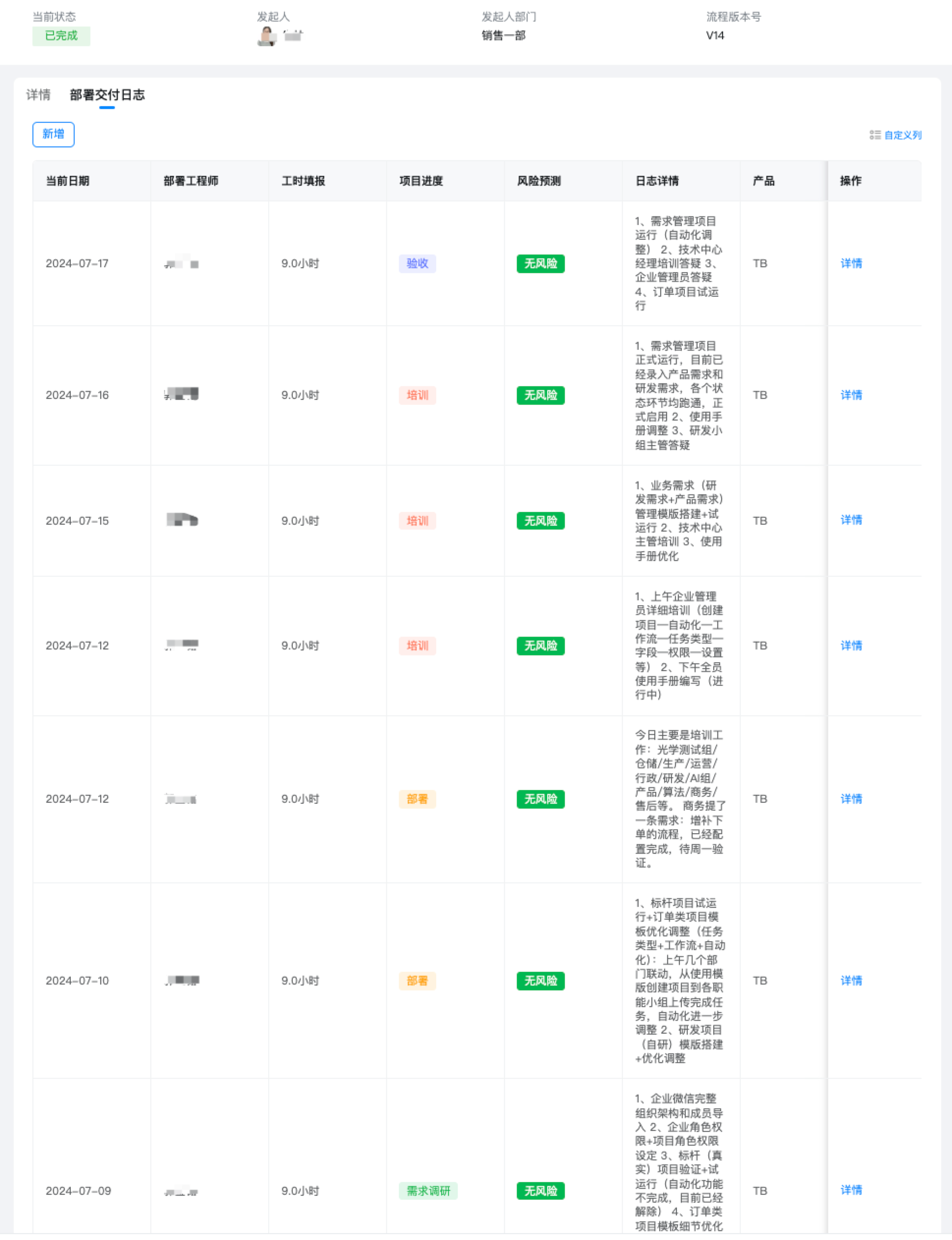Open 详情 for the 2024-07-10 entry
The height and width of the screenshot is (1240, 952).
tap(851, 981)
